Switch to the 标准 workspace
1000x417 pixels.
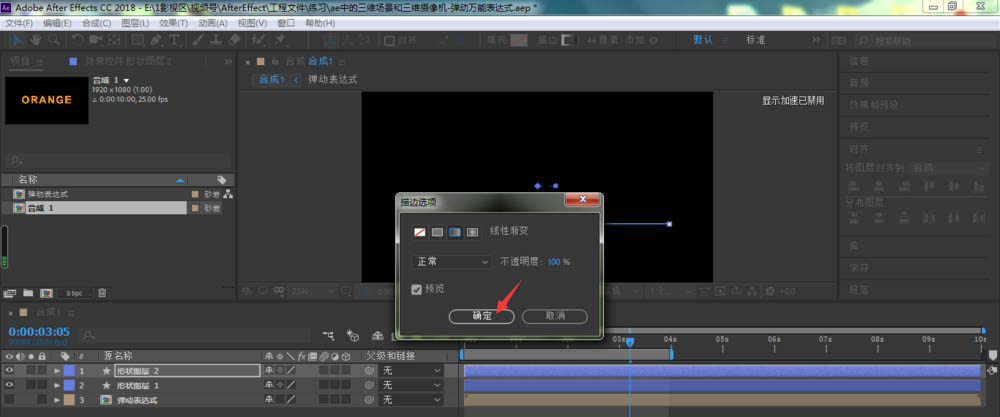pos(756,40)
